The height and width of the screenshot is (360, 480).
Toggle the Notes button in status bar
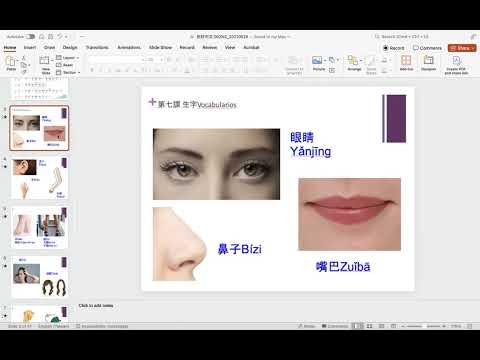click(307, 326)
